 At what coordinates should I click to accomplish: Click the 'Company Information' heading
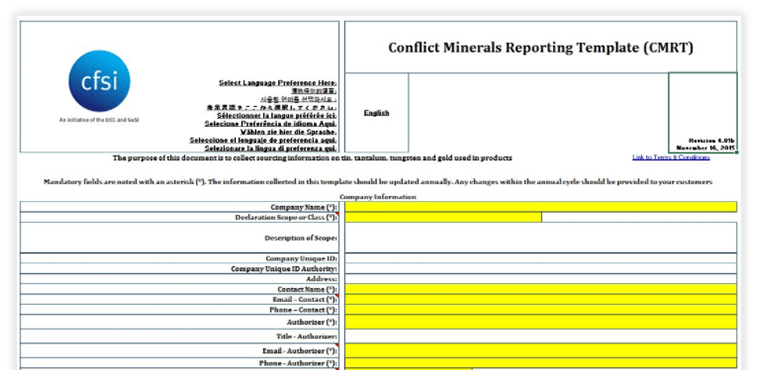(378, 197)
